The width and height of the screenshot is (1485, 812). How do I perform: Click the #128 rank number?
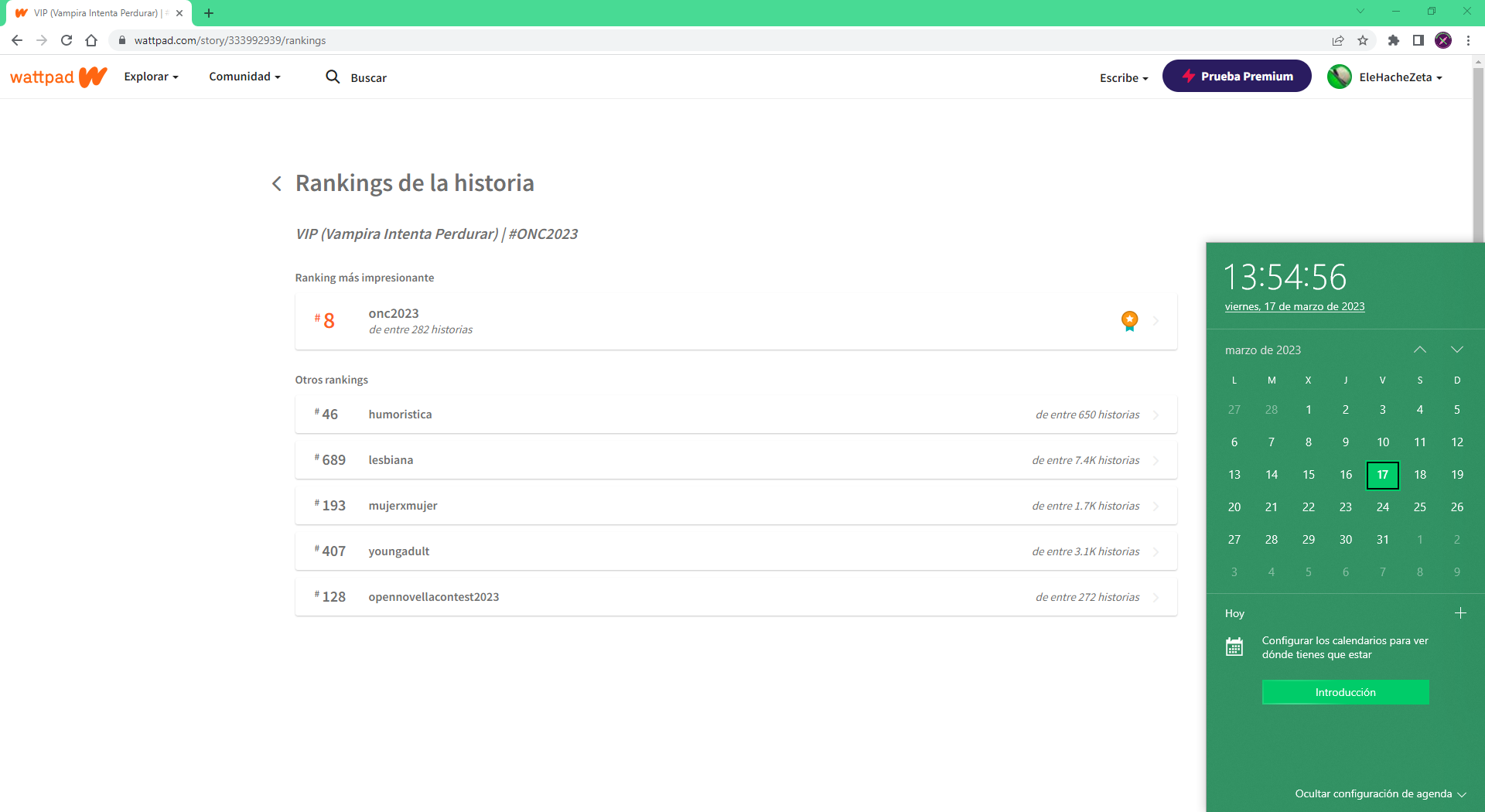point(330,596)
